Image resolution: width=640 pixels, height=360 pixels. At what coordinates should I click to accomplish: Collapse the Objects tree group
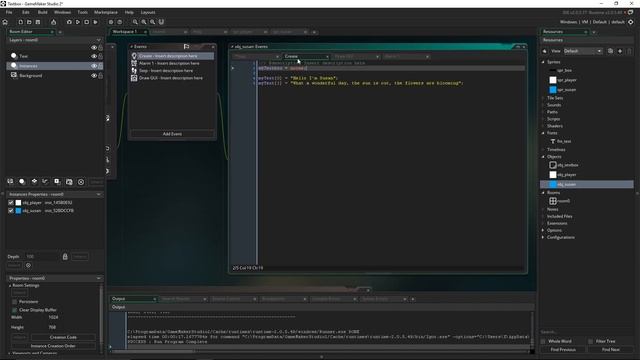(543, 157)
